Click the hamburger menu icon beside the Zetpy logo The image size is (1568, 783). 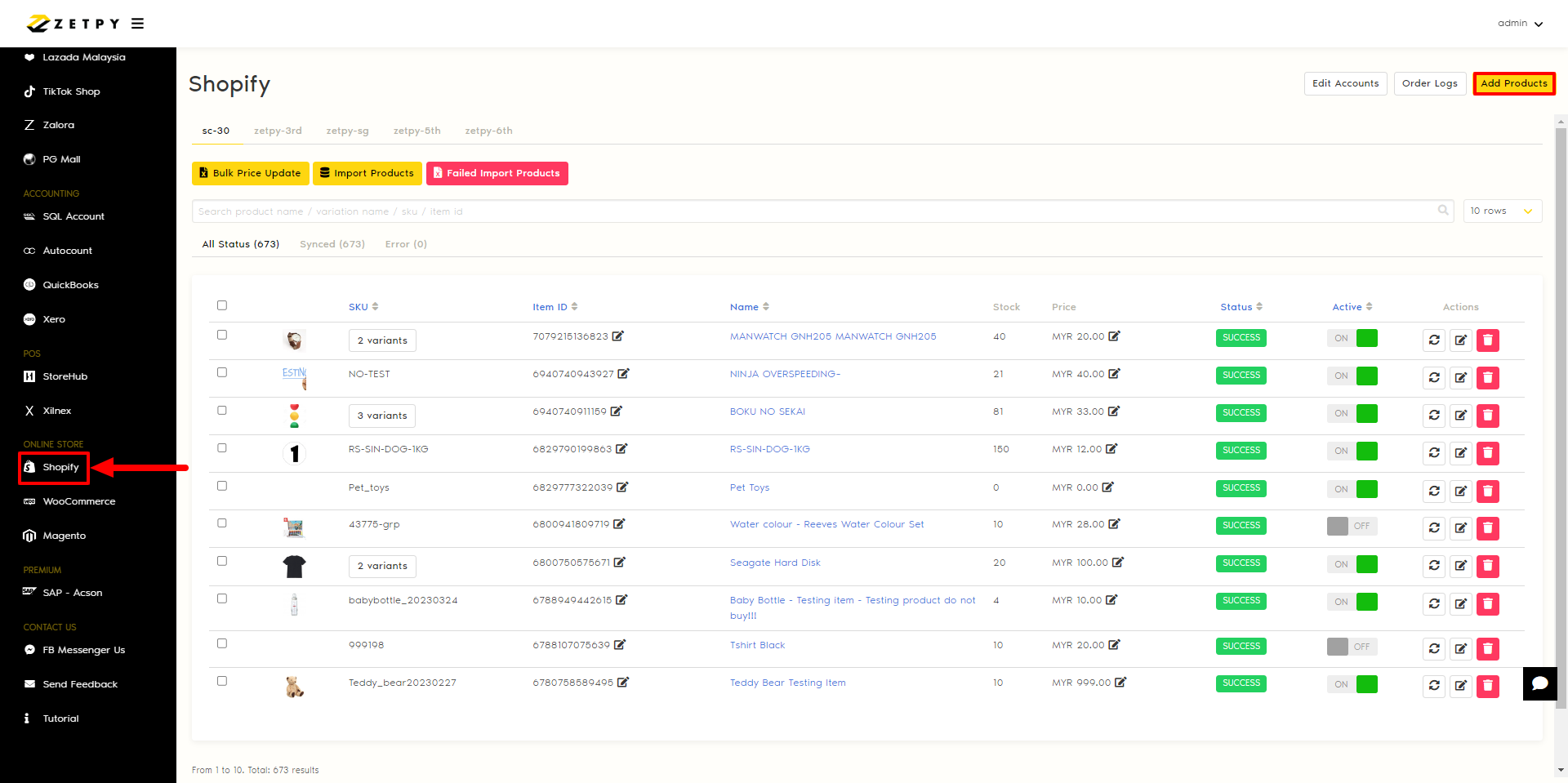(x=137, y=24)
